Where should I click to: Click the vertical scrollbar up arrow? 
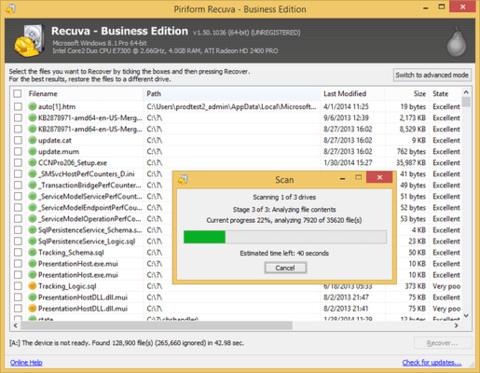pyautogui.click(x=466, y=92)
